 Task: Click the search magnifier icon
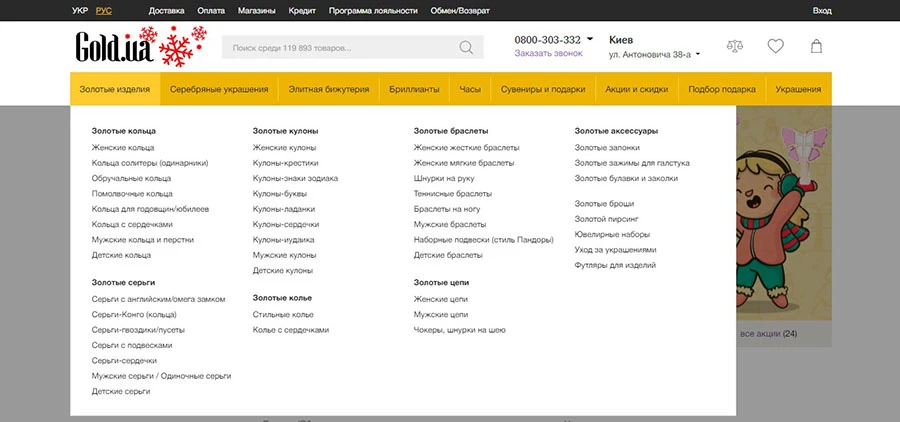coord(466,47)
